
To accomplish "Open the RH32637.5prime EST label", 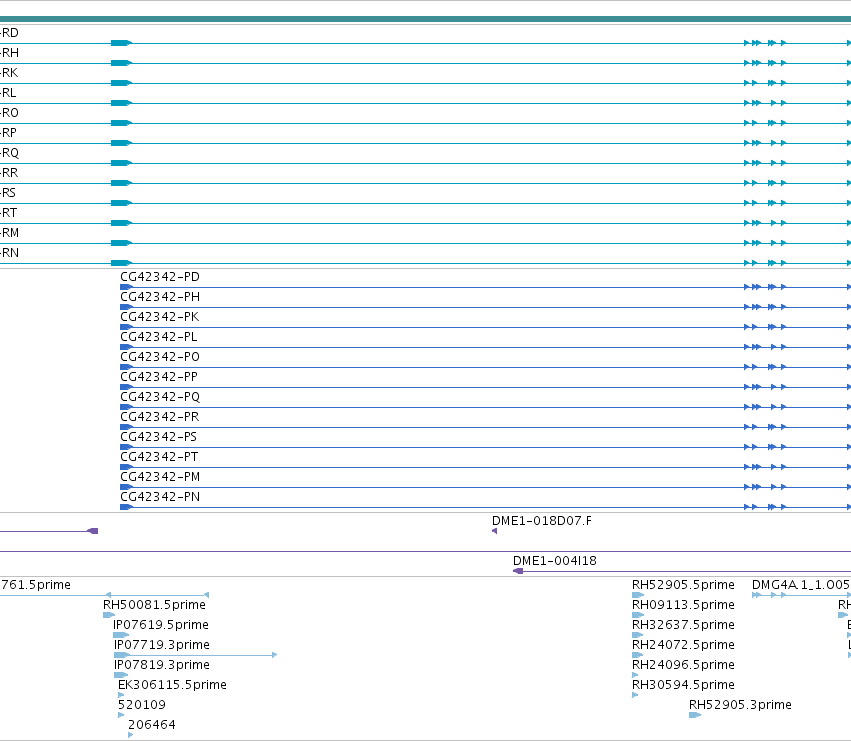I will pos(683,625).
